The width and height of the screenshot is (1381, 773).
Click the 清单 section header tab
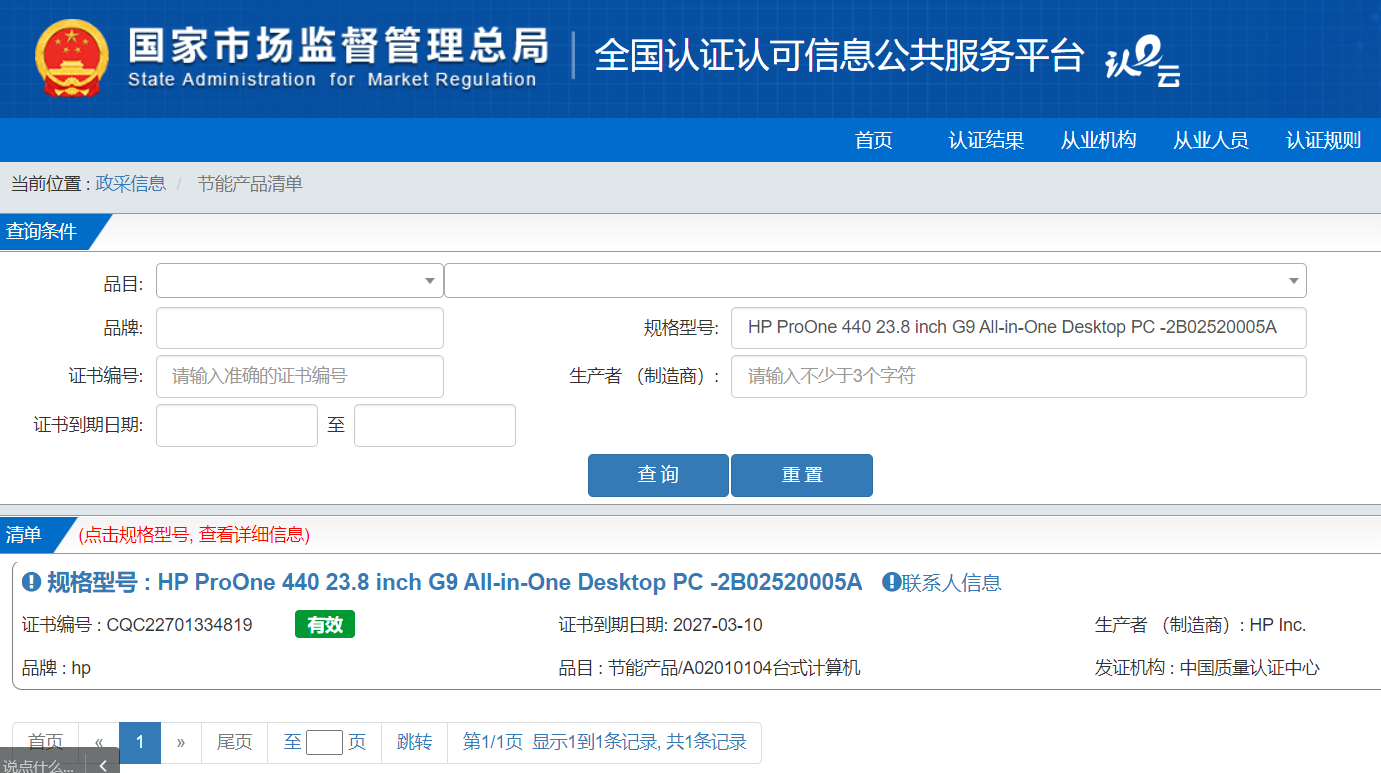30,535
